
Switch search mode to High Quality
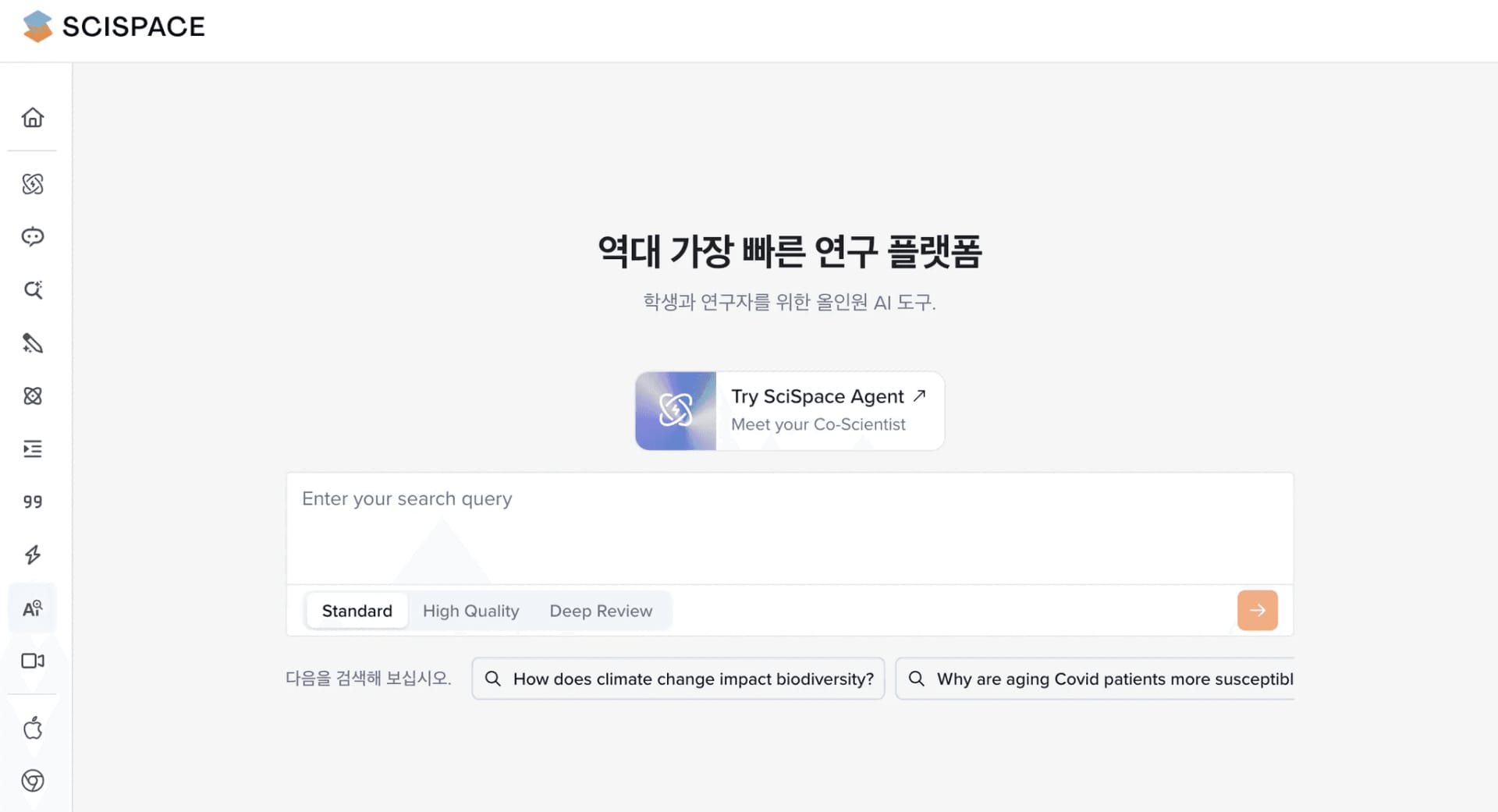click(x=470, y=611)
